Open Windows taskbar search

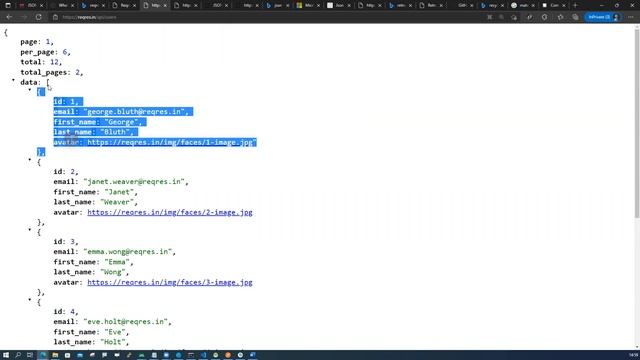(x=18, y=355)
